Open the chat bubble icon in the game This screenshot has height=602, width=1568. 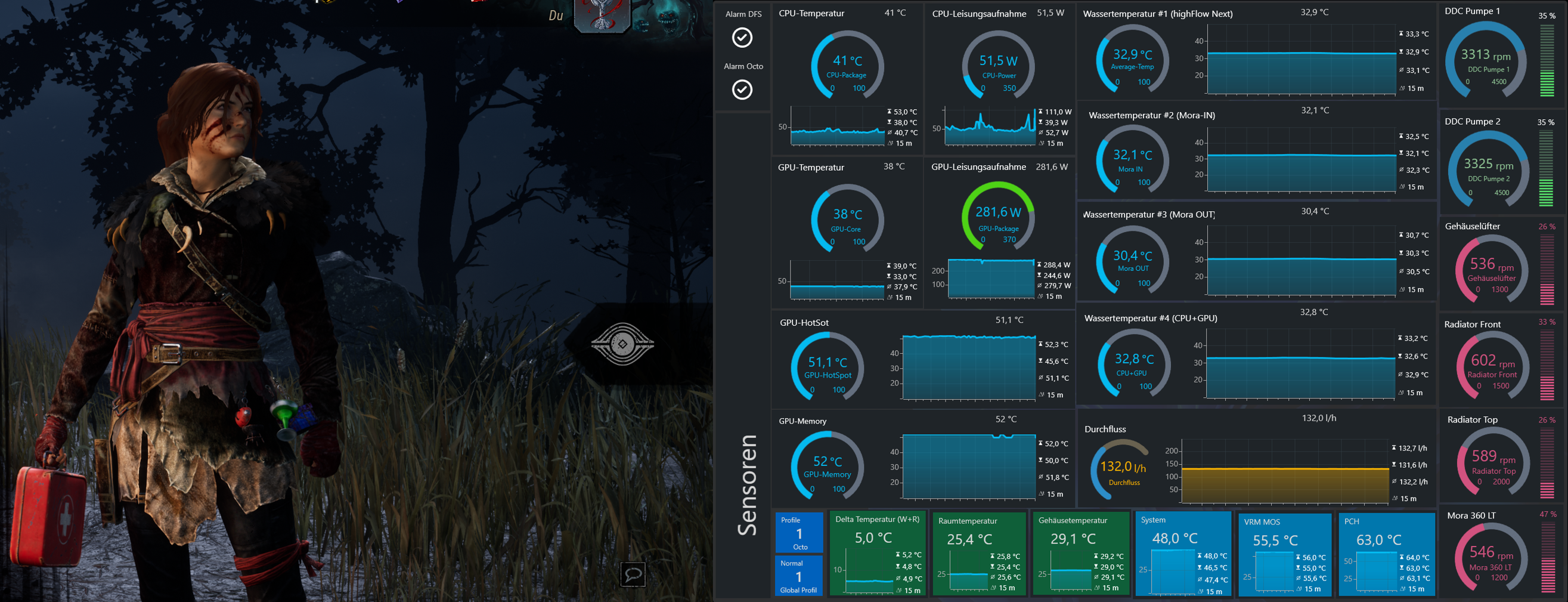(x=633, y=573)
